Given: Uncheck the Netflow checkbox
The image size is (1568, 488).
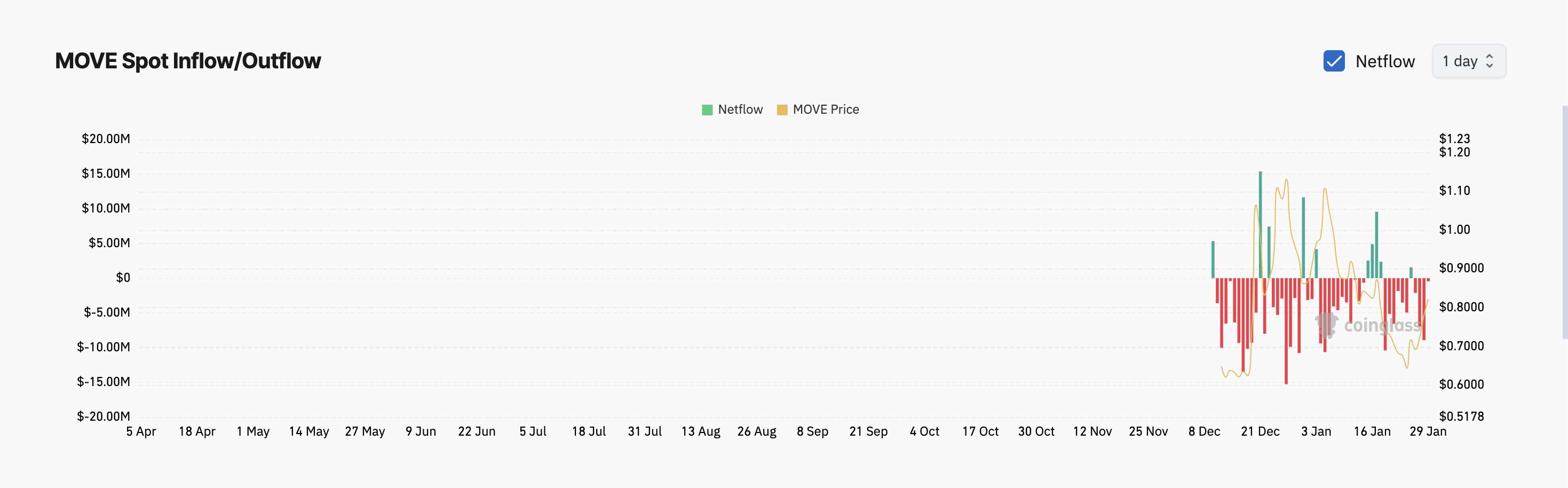Looking at the screenshot, I should click(x=1334, y=61).
